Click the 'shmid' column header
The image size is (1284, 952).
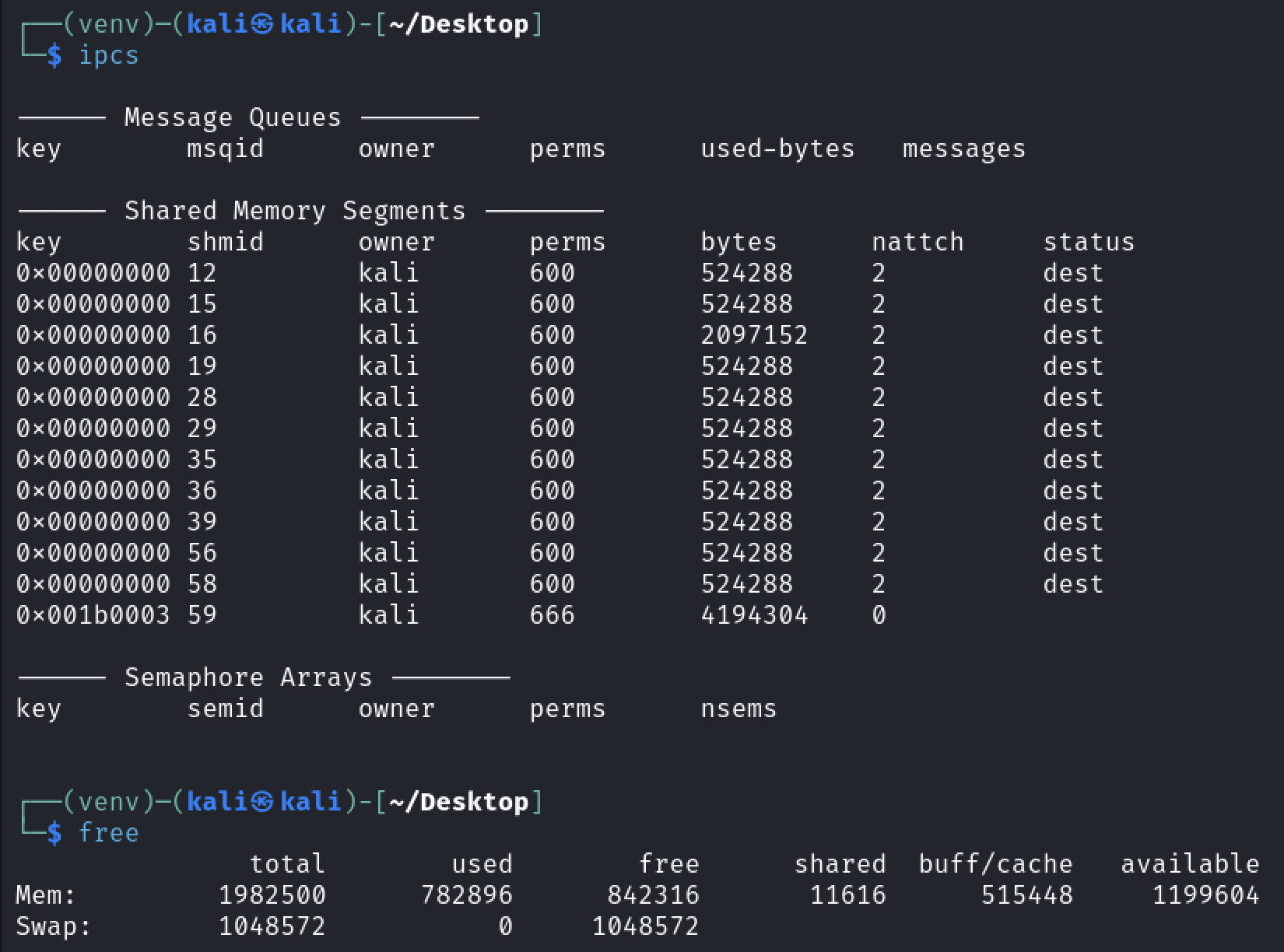tap(226, 242)
